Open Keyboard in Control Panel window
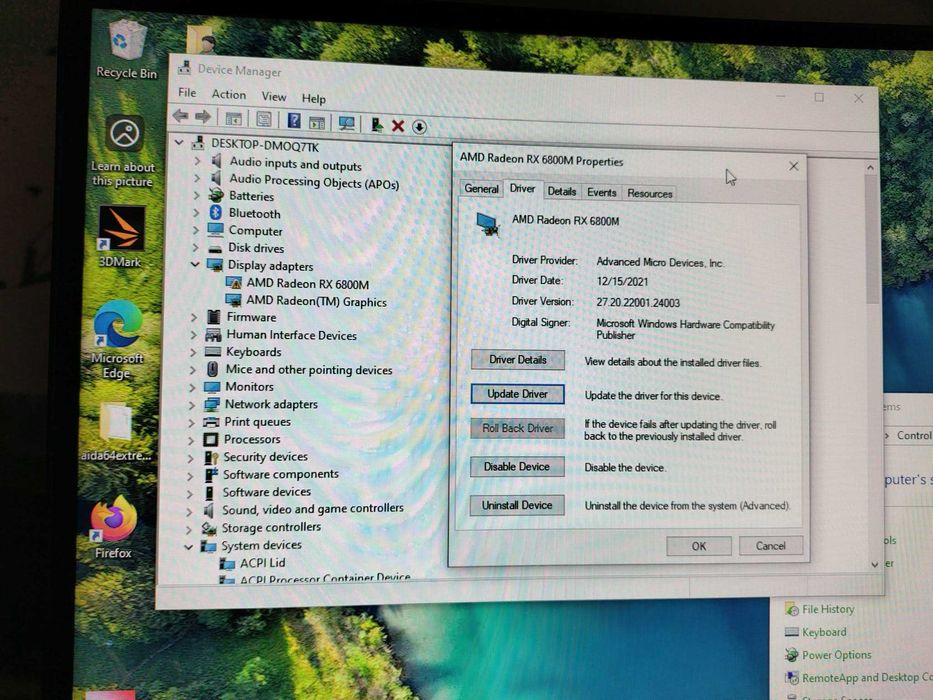This screenshot has height=700, width=933. pos(816,632)
